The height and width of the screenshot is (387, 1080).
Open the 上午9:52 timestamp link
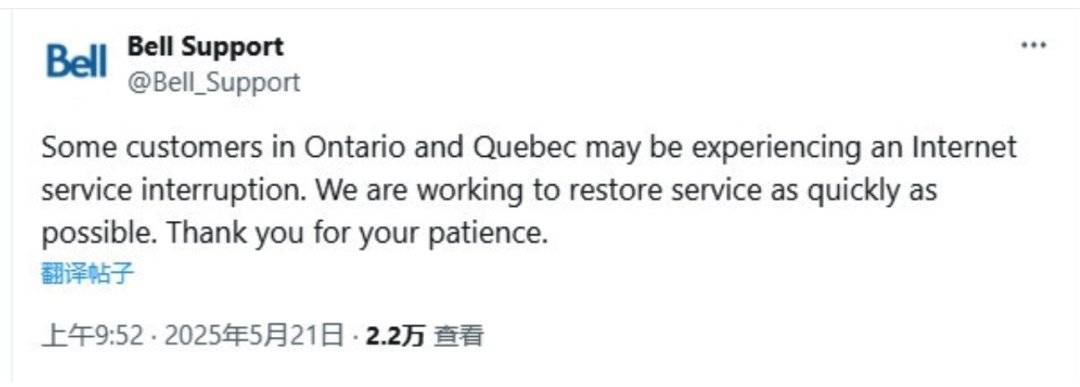tap(92, 336)
